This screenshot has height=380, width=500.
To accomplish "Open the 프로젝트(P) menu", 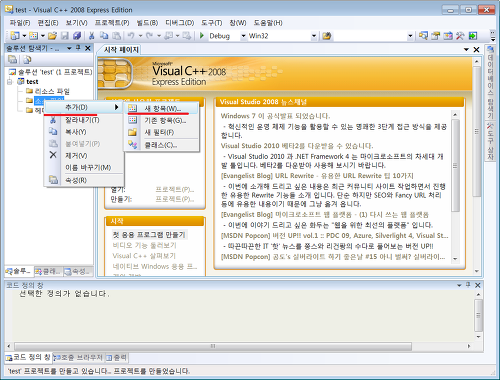I will [x=112, y=23].
